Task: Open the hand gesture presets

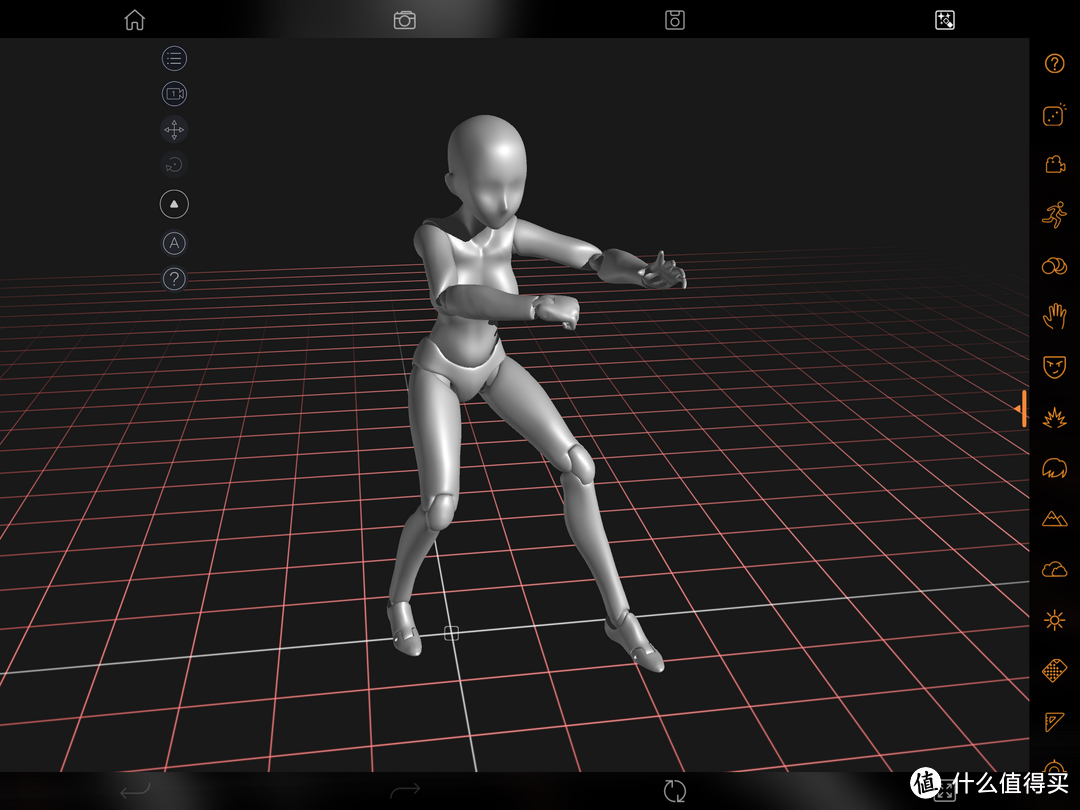Action: point(1055,316)
